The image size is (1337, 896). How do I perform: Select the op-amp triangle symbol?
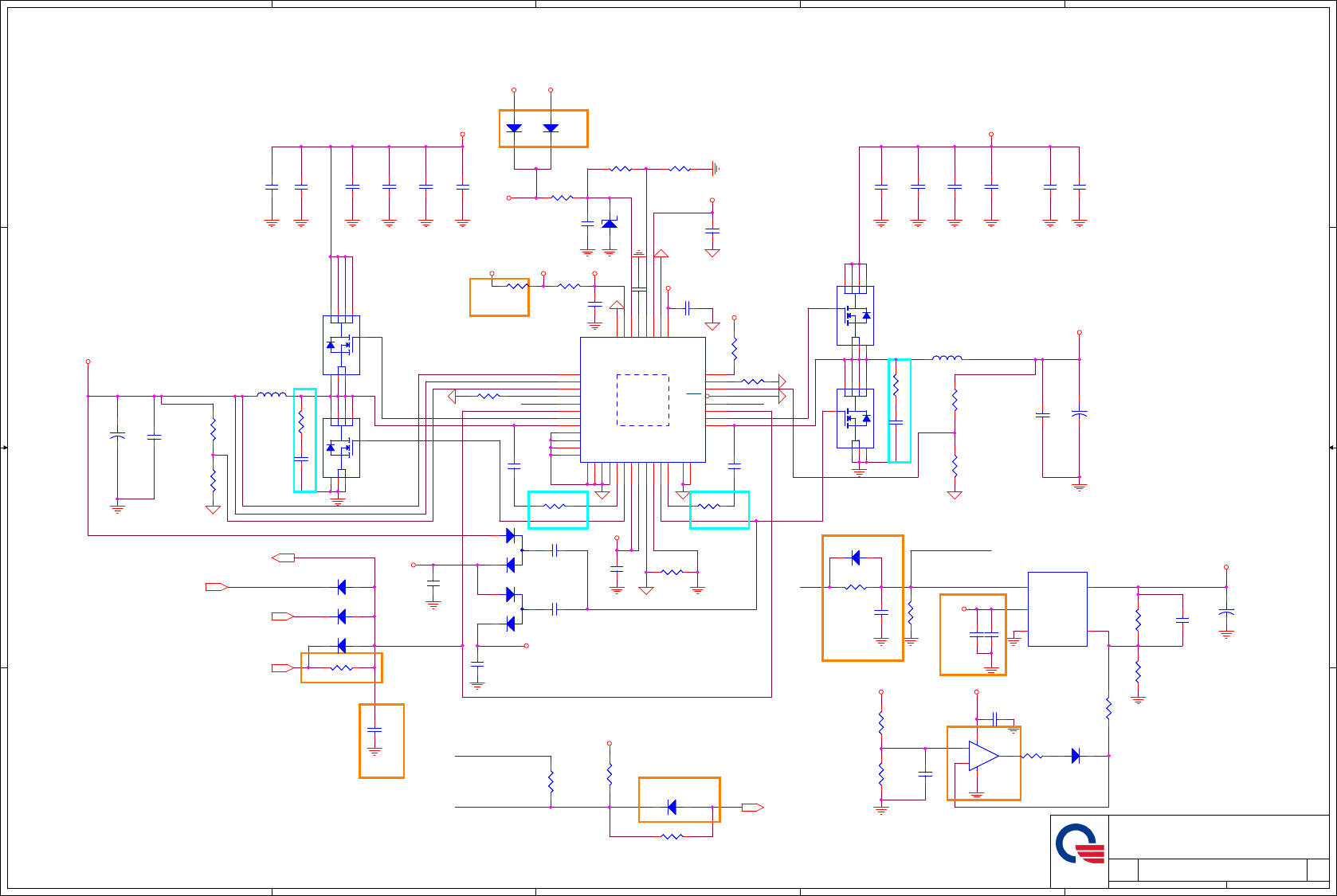[984, 756]
